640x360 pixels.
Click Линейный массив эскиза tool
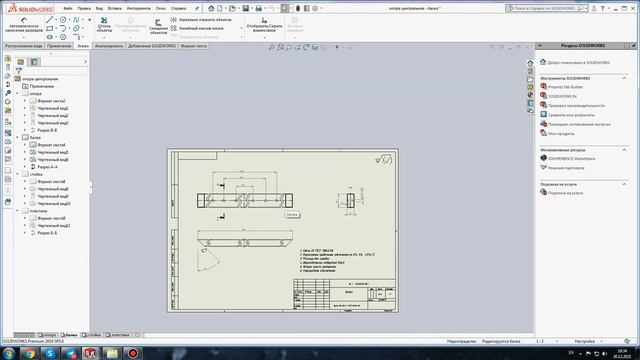(x=197, y=29)
